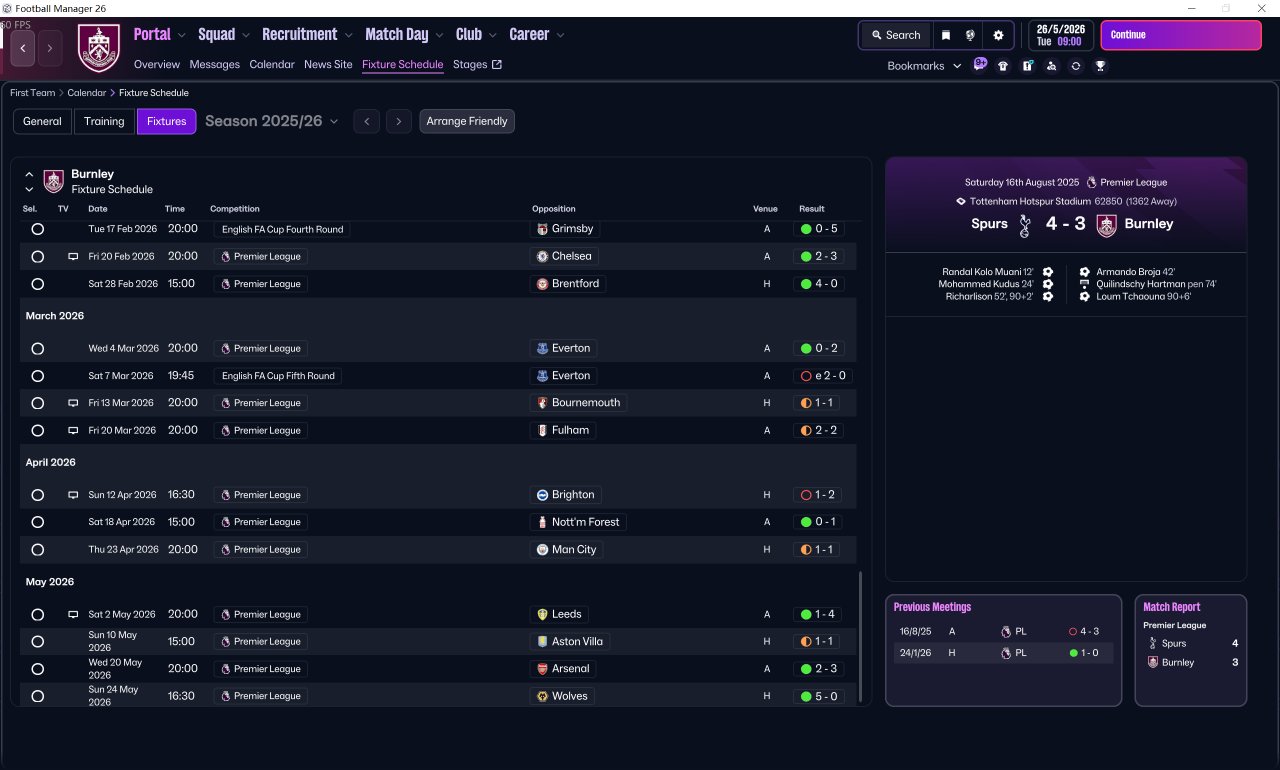
Task: Open settings gear icon in top bar
Action: click(x=998, y=35)
